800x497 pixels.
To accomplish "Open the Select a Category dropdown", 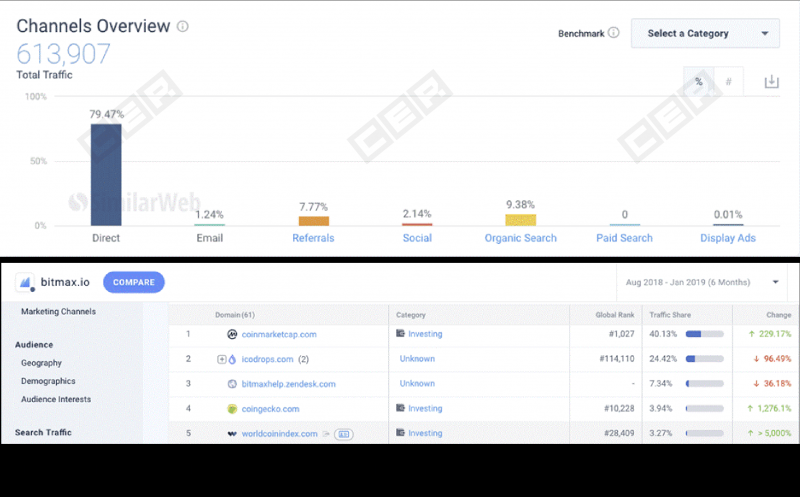I will point(705,34).
